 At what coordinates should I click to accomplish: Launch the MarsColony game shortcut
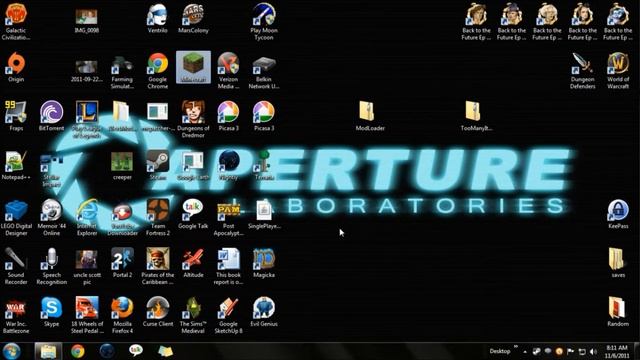pyautogui.click(x=193, y=19)
